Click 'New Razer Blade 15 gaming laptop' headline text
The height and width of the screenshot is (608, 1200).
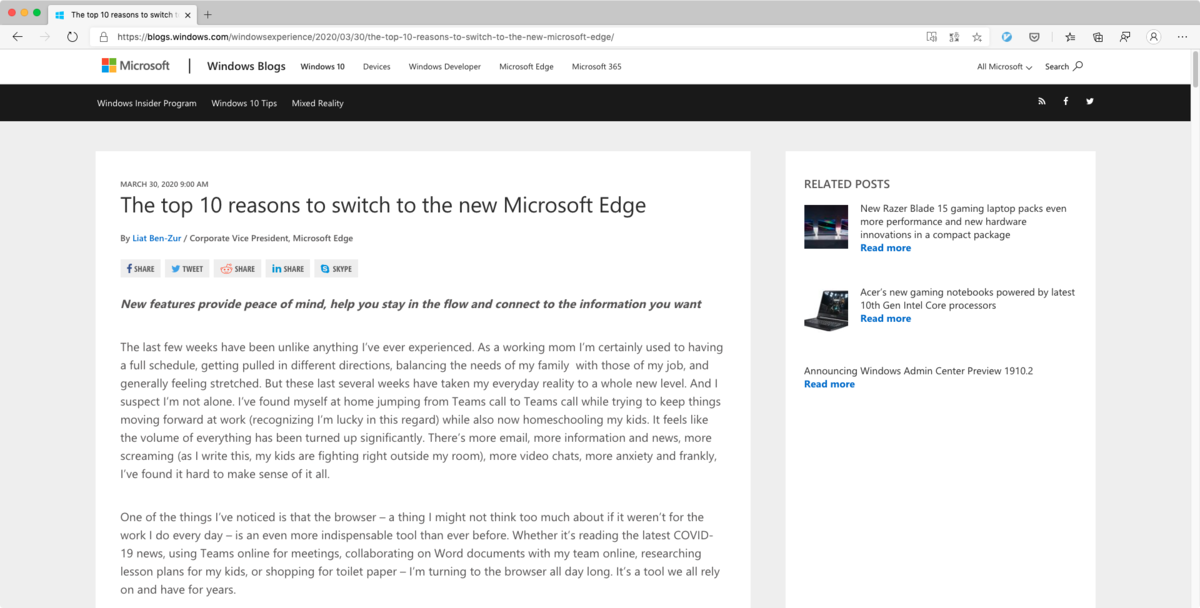pos(963,222)
